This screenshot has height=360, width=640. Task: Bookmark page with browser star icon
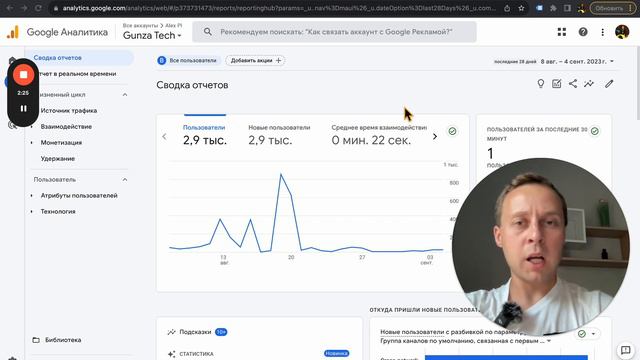tap(521, 8)
